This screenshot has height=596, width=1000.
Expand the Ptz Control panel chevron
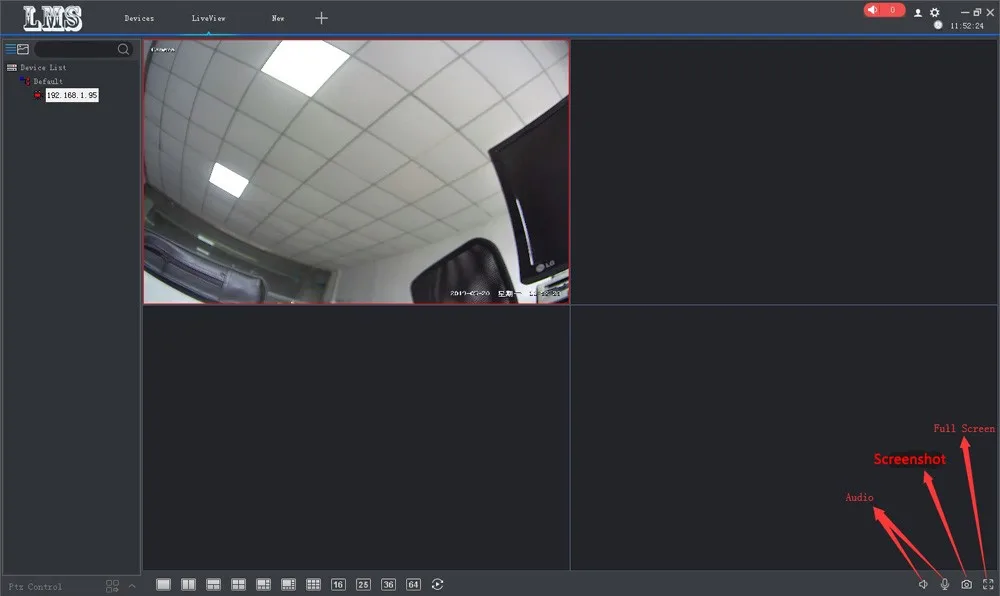132,586
